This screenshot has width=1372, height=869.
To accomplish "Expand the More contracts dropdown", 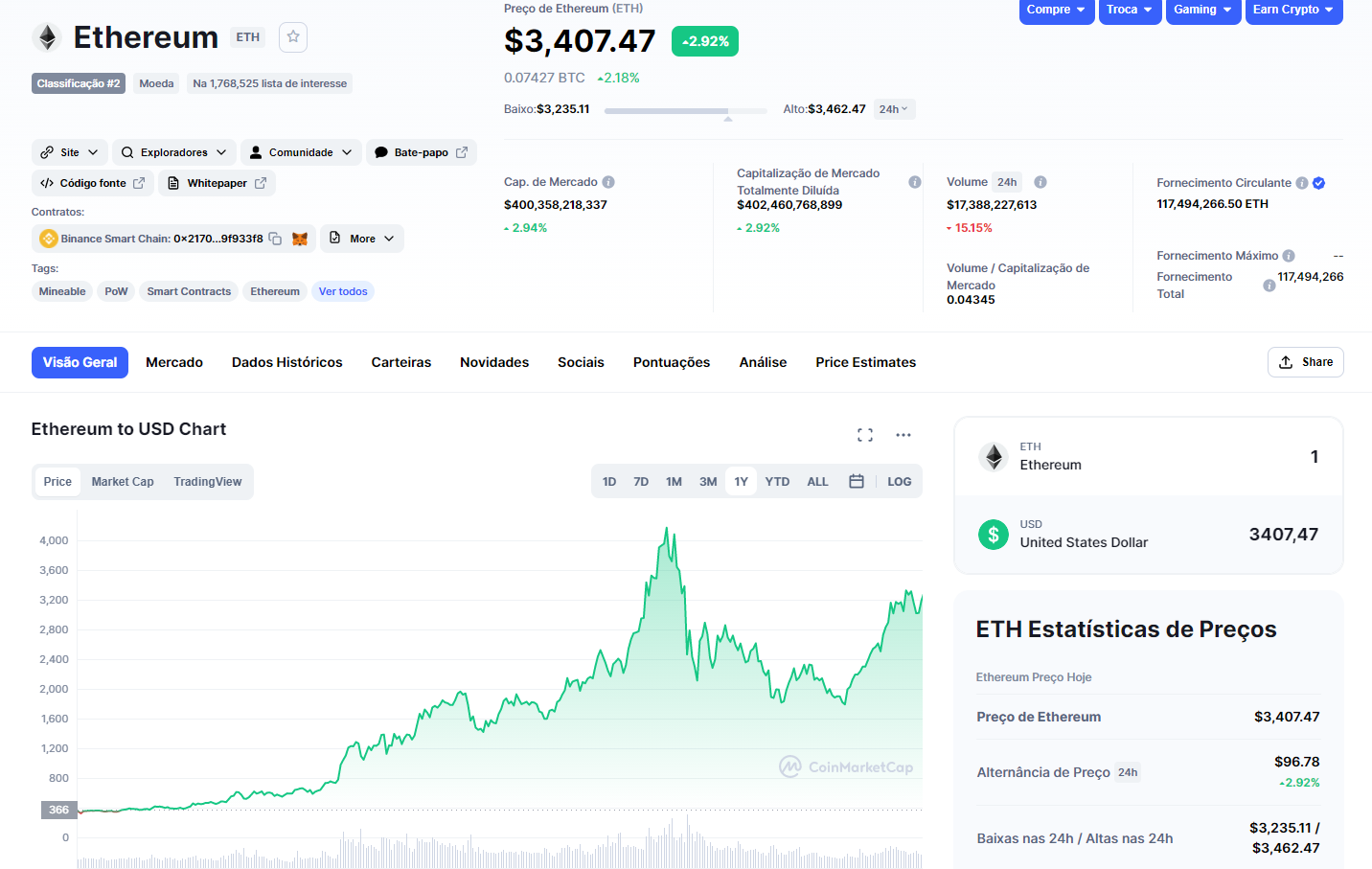I will click(362, 239).
